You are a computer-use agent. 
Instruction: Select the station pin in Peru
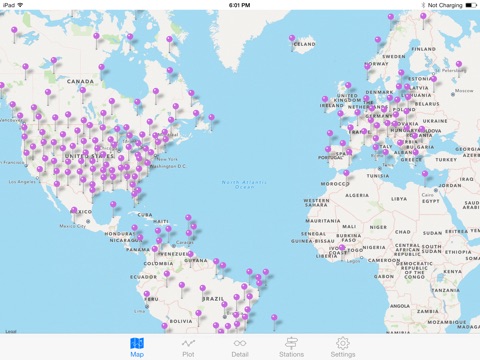[x=147, y=294]
